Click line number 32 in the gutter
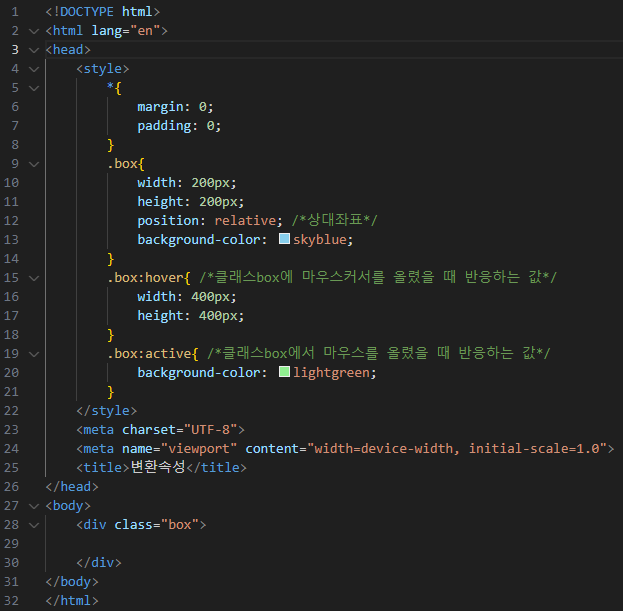This screenshot has height=611, width=623. coord(12,601)
